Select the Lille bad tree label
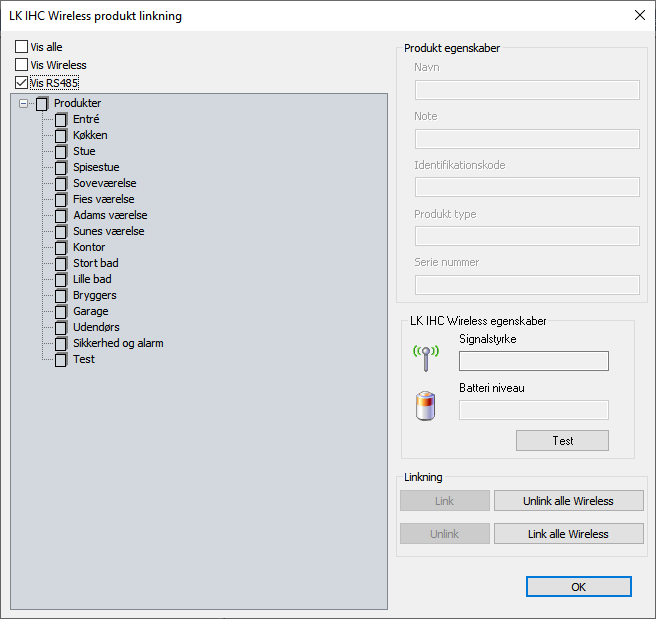The width and height of the screenshot is (656, 619). pos(92,279)
